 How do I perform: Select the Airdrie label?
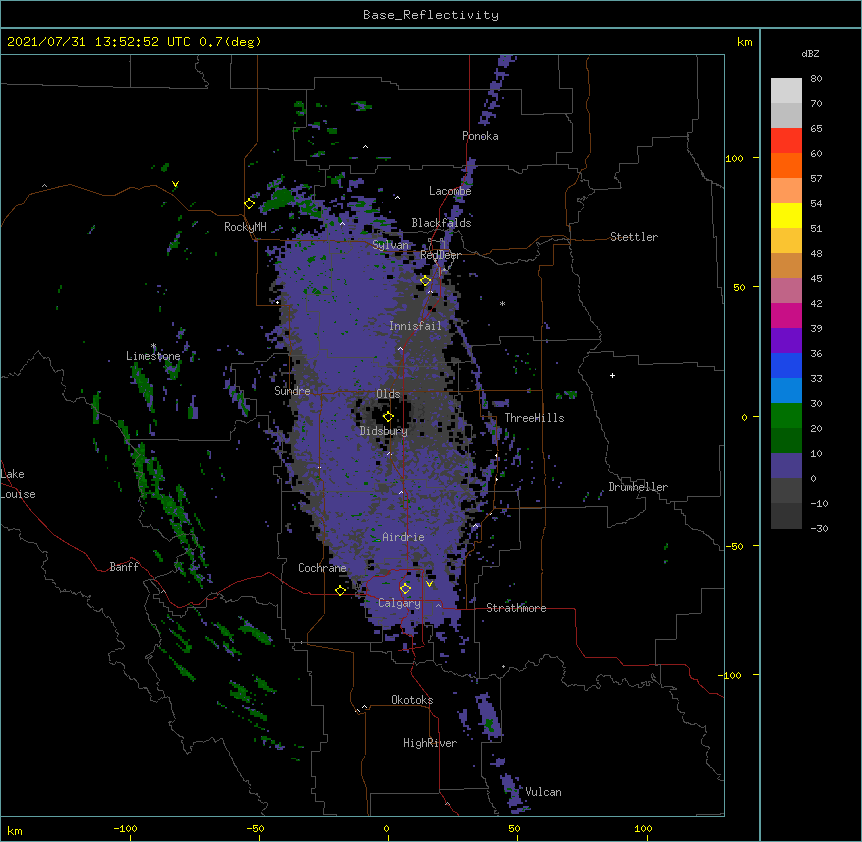click(x=403, y=537)
